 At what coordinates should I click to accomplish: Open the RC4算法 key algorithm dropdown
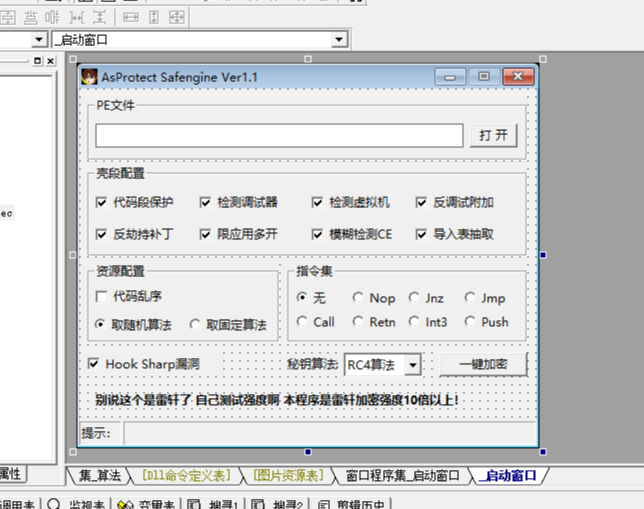[x=412, y=364]
